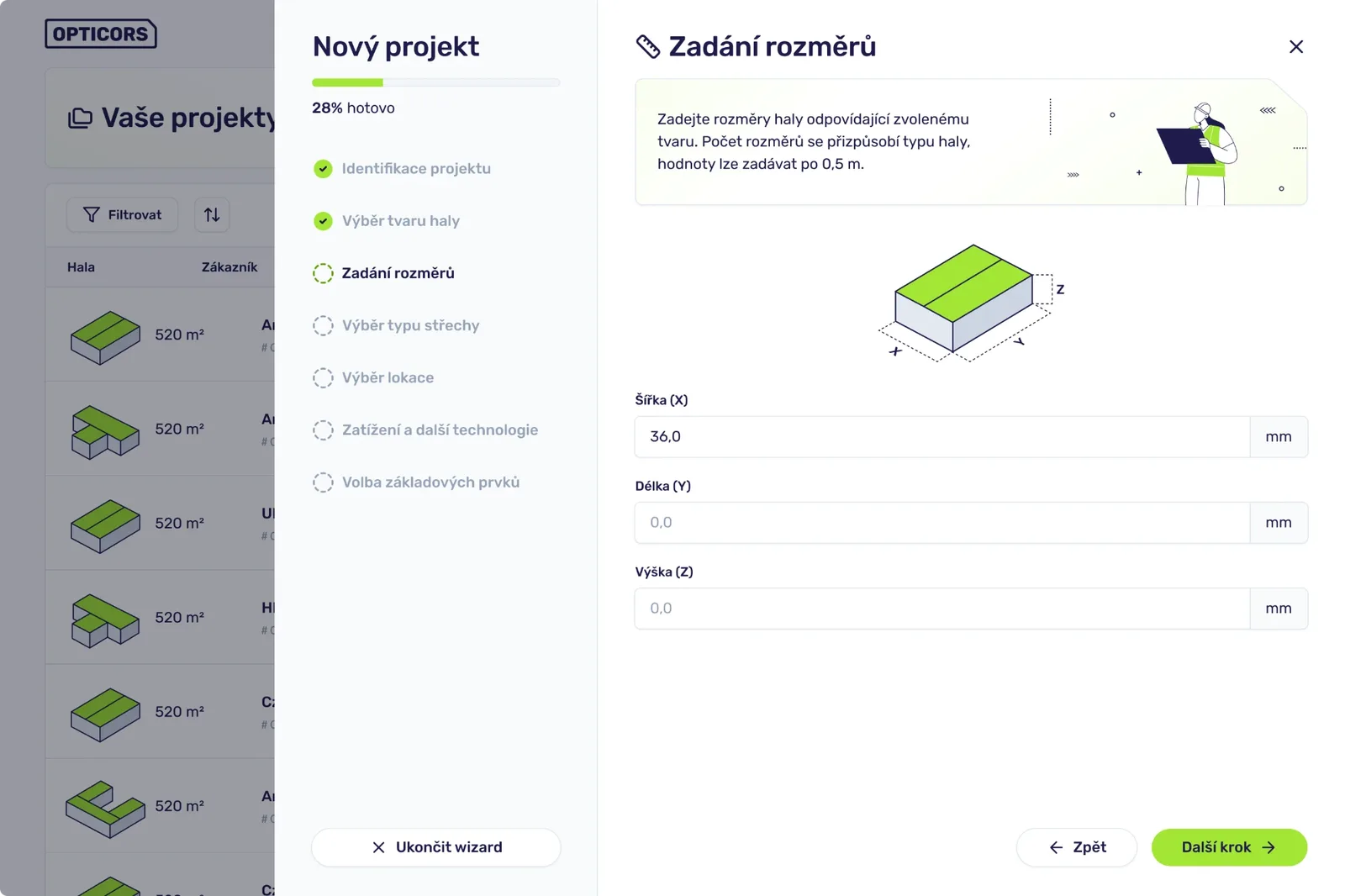Click the Další krok button
Screen dimensions: 1345x896
1229,847
